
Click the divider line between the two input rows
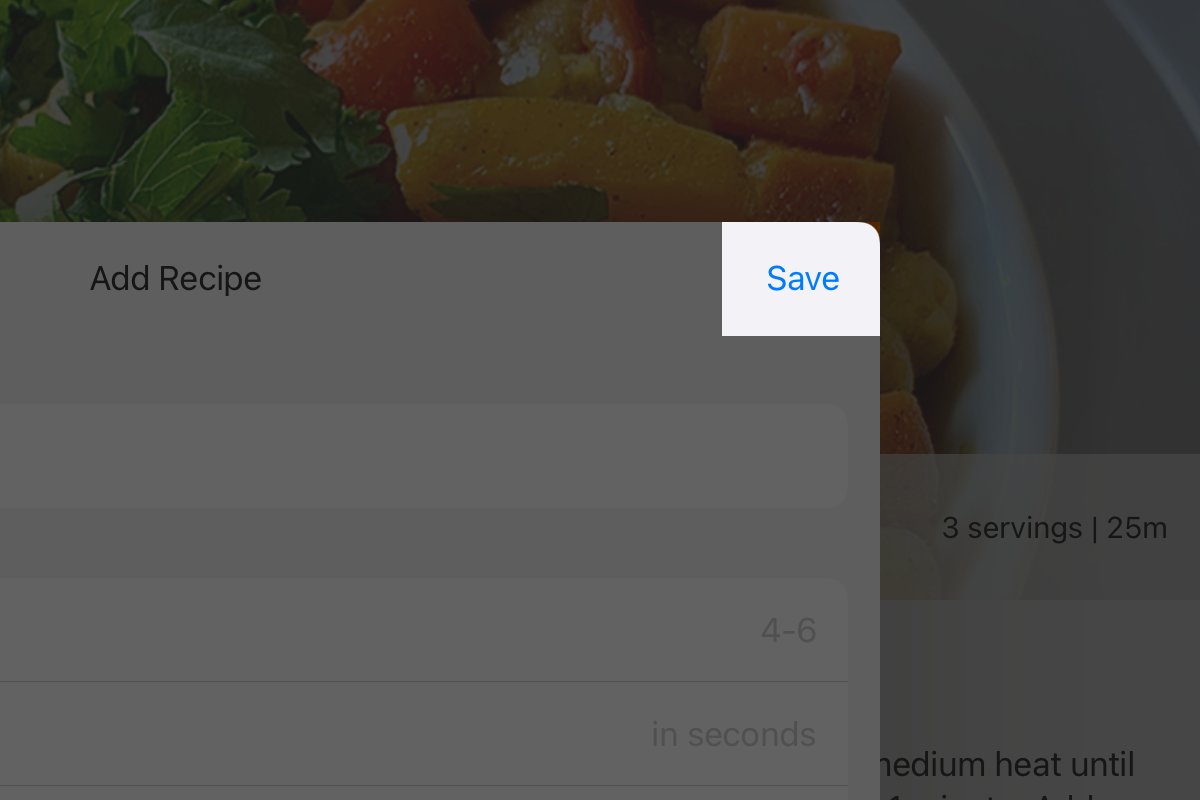(420, 682)
